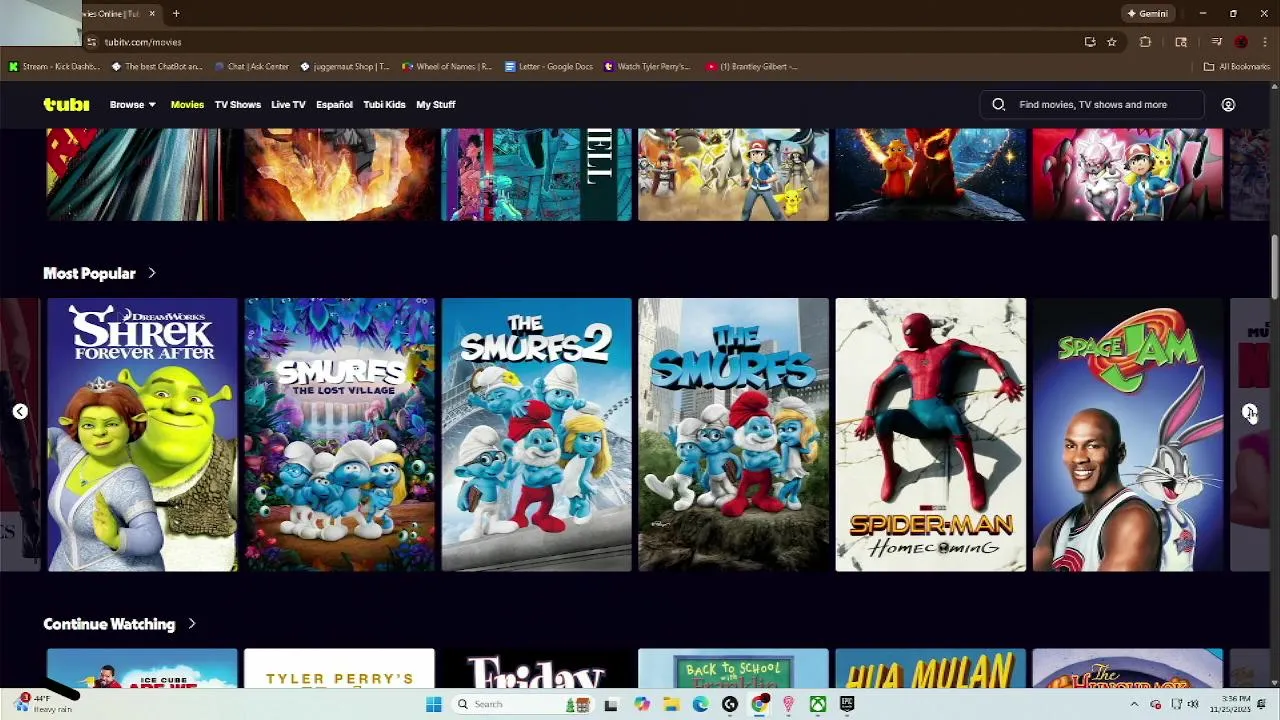Choose The Smurfs city skyline poster
Image resolution: width=1280 pixels, height=720 pixels.
[733, 434]
